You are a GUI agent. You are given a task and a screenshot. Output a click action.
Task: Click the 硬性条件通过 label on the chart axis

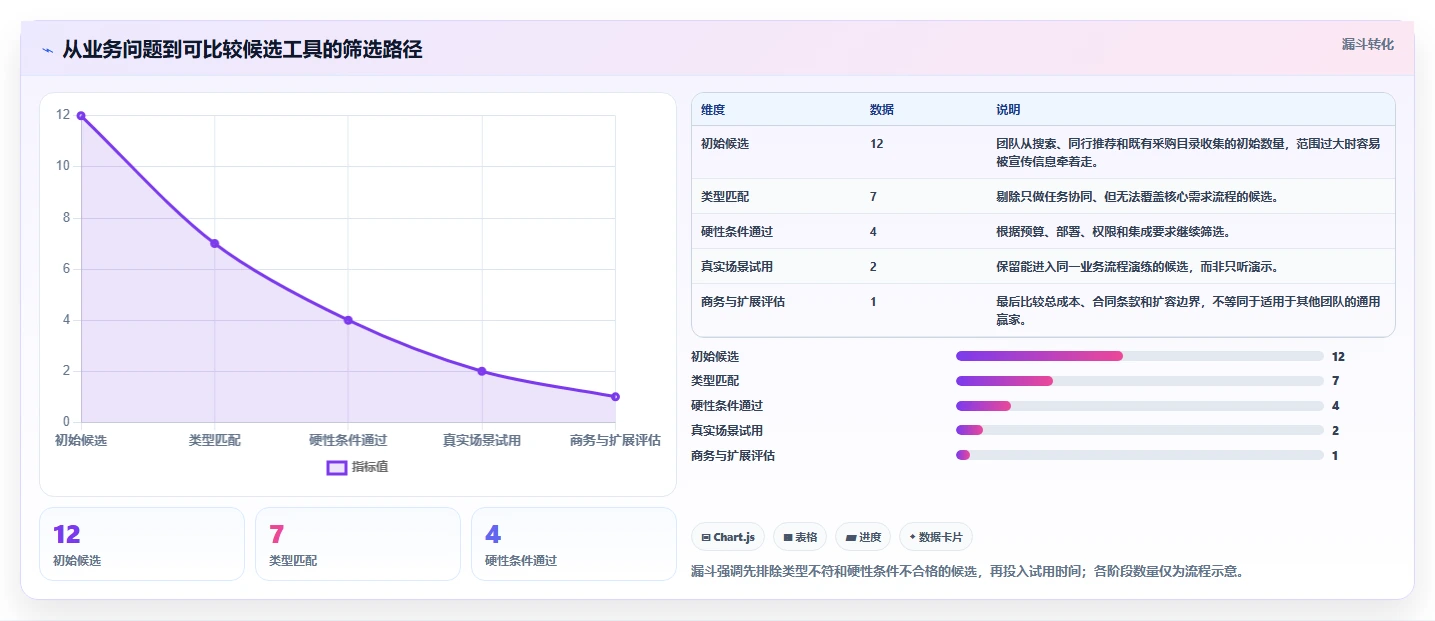point(348,440)
